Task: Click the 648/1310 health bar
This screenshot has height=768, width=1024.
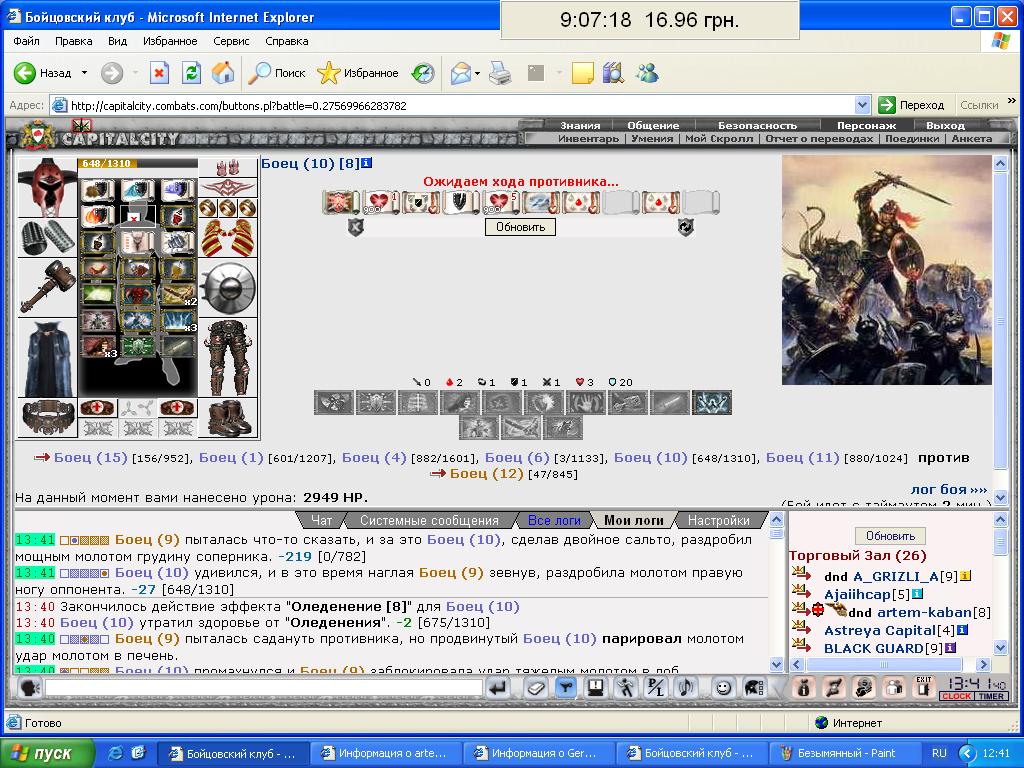Action: 138,163
